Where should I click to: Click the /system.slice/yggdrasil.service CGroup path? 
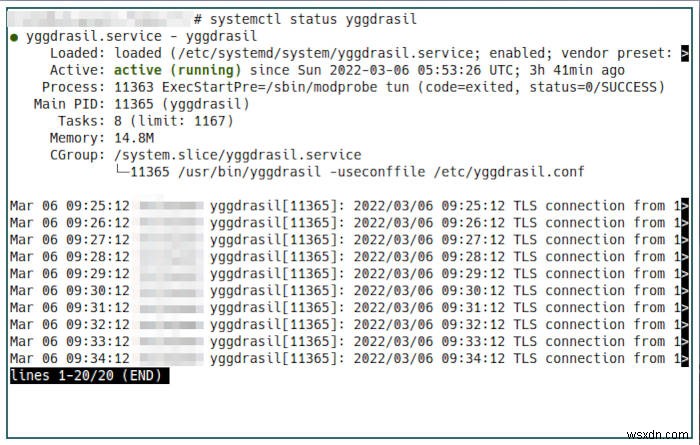click(237, 155)
